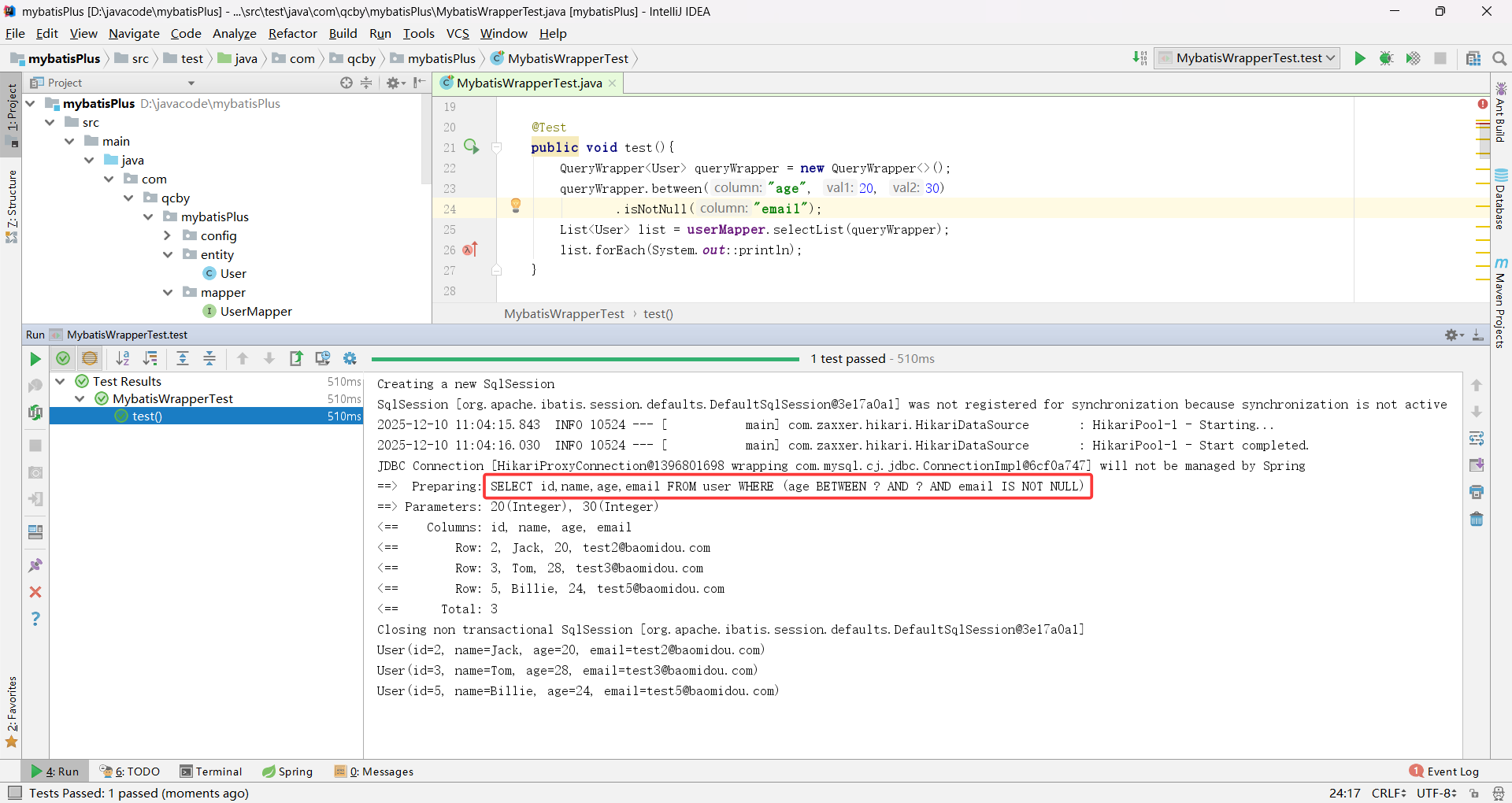Click run test gutter icon on line 21
Screen dimensions: 1512x803
[x=472, y=146]
